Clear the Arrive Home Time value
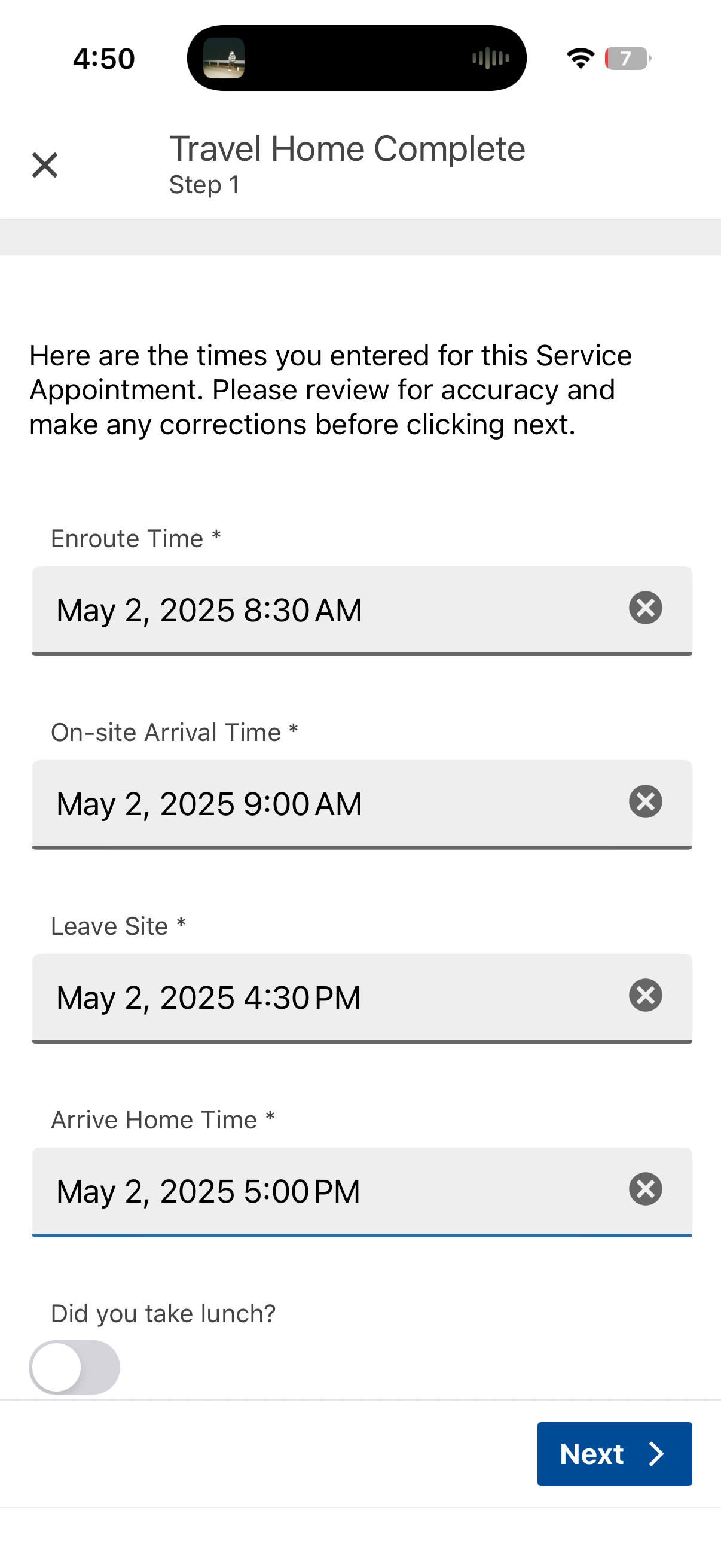Screen dimensions: 721x1568 point(645,1189)
